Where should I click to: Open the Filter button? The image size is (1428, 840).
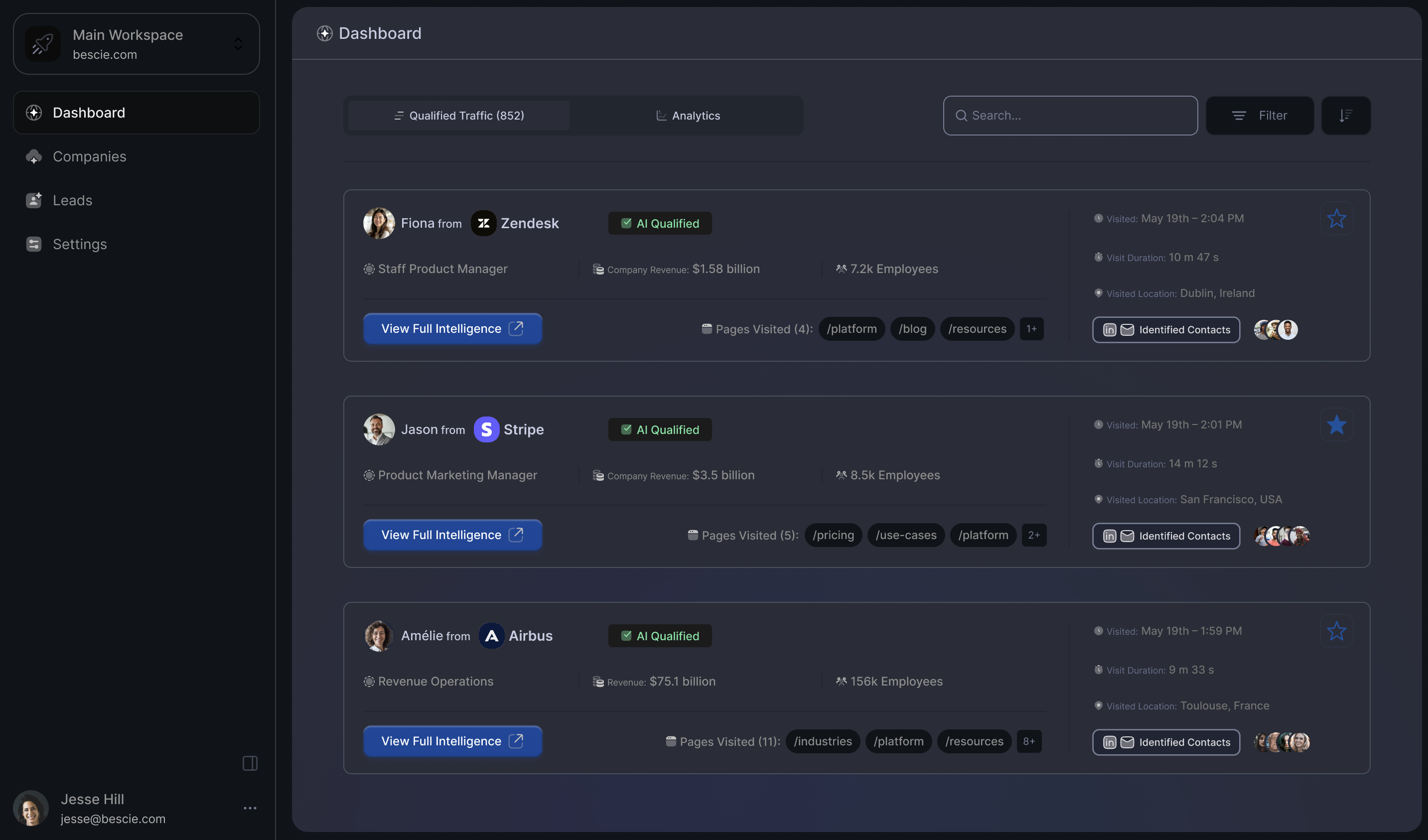[x=1259, y=116]
